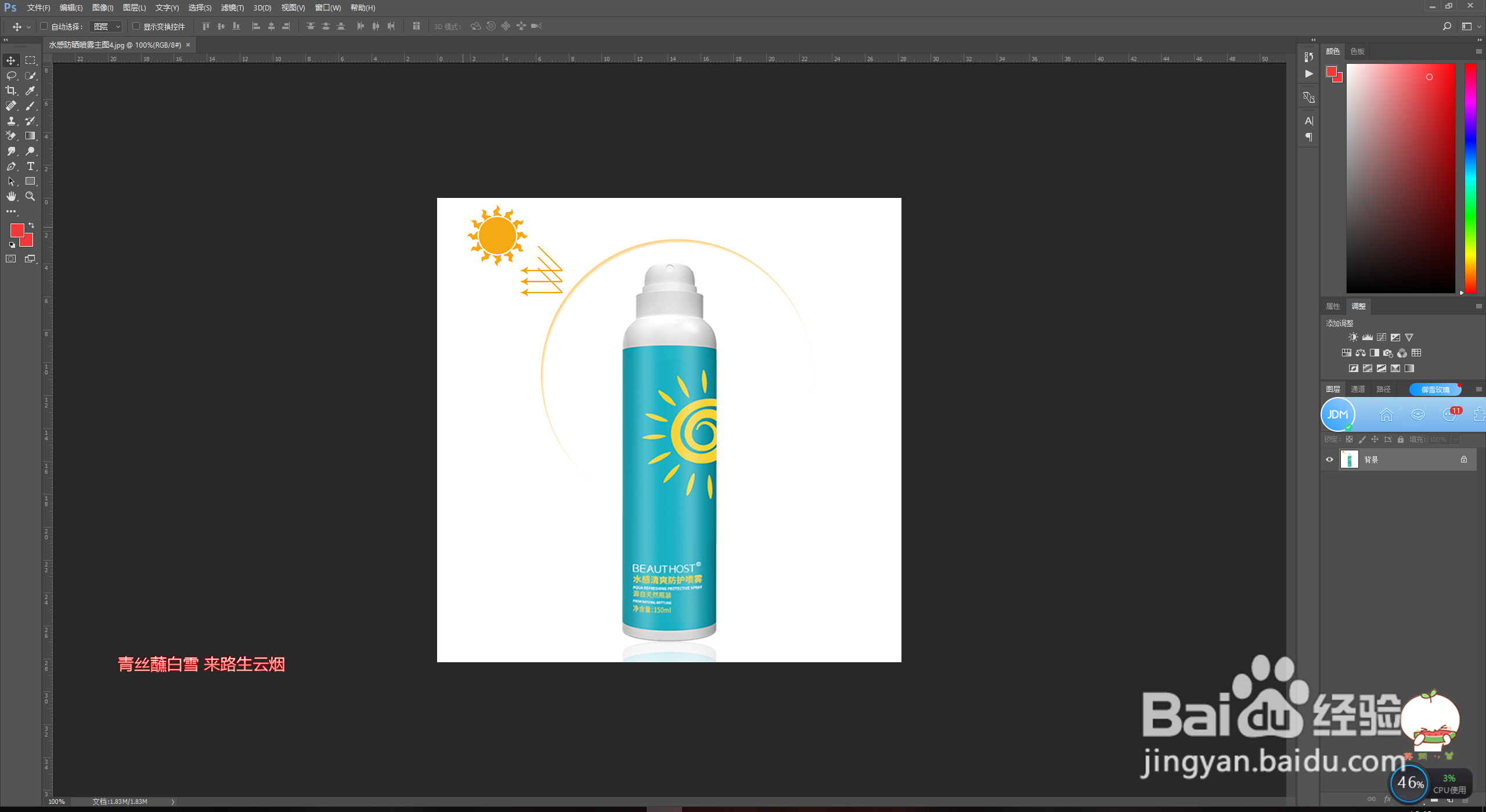Open the 图层 auto-select dropdown
Viewport: 1486px width, 812px height.
106,27
